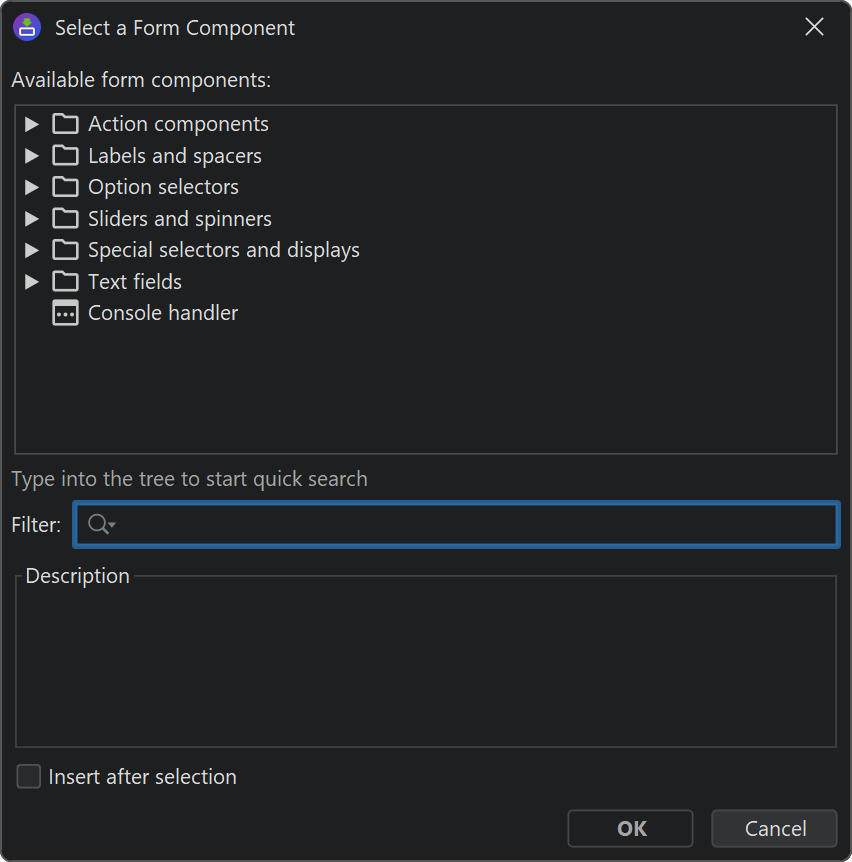Click the Special selectors and displays folder icon
This screenshot has height=862, width=852.
(65, 250)
